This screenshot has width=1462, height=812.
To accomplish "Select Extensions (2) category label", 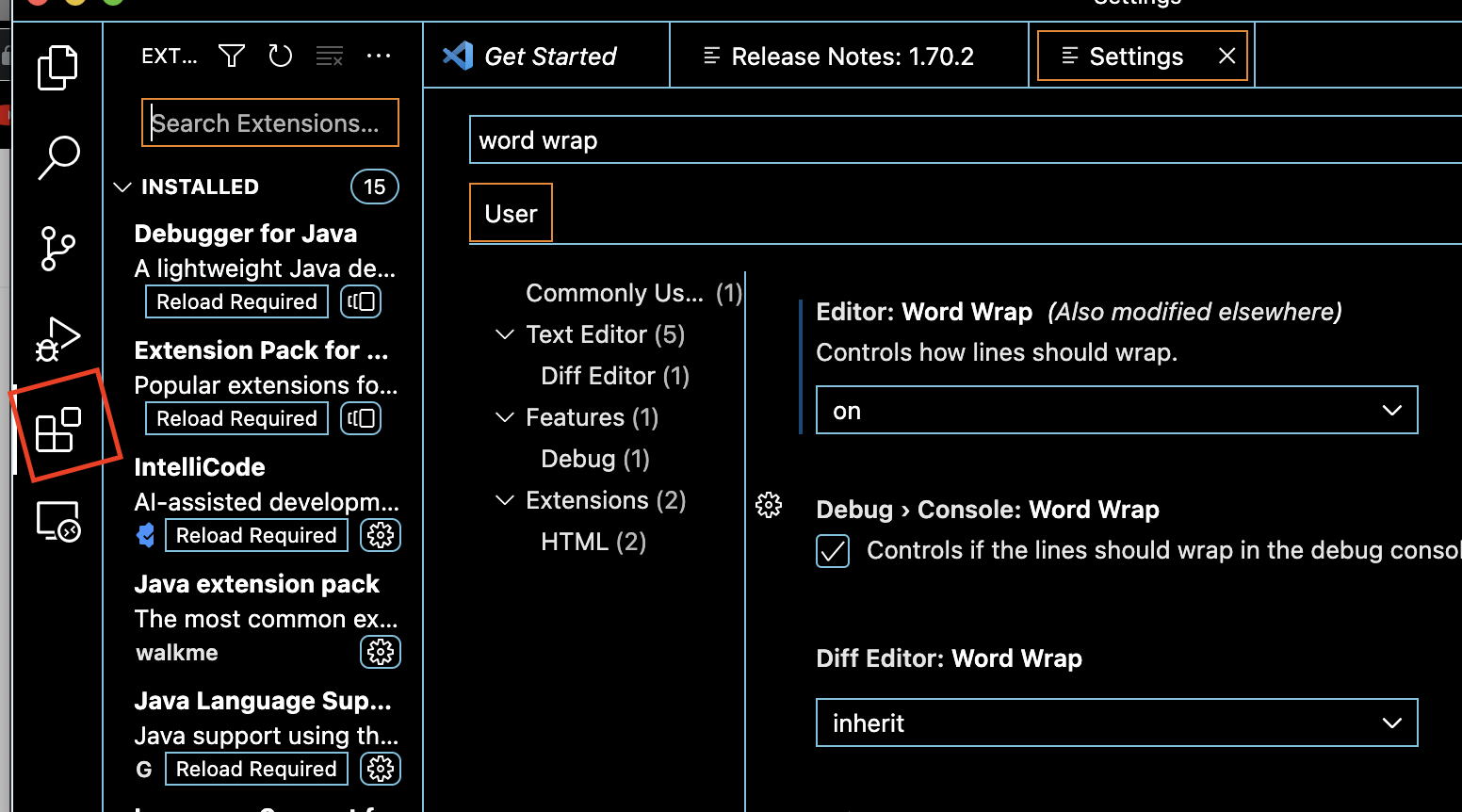I will pyautogui.click(x=606, y=500).
